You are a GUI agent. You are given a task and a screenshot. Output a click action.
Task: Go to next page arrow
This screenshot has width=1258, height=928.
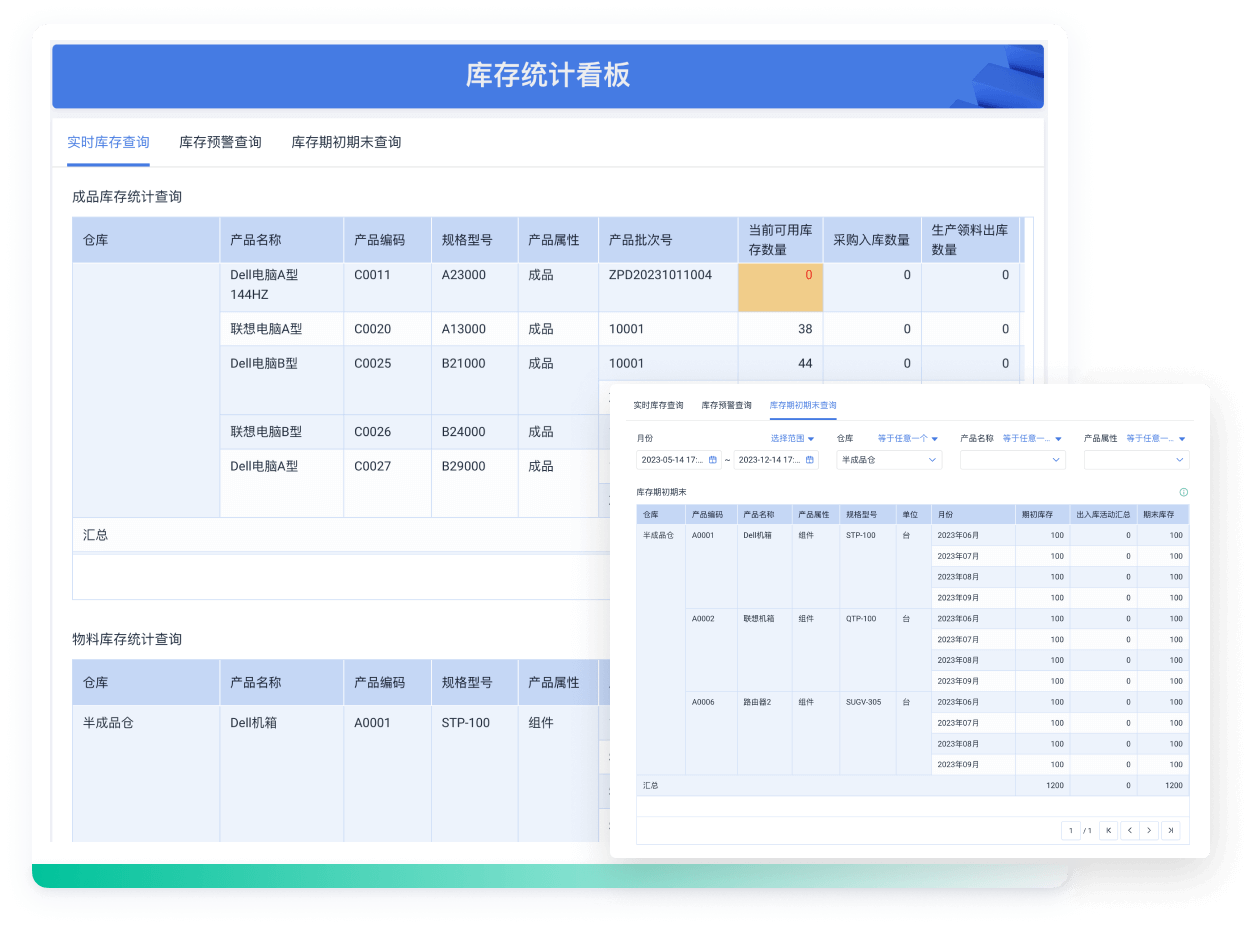click(x=1149, y=830)
